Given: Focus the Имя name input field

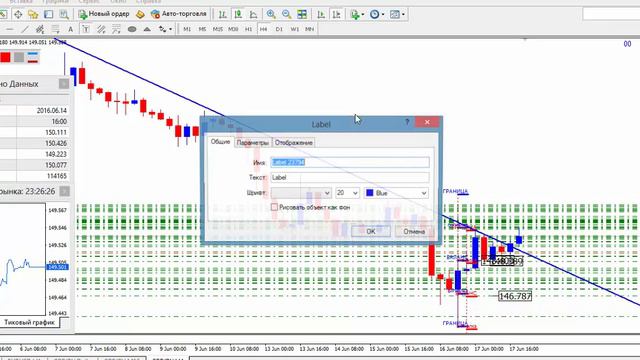Looking at the screenshot, I should 350,162.
